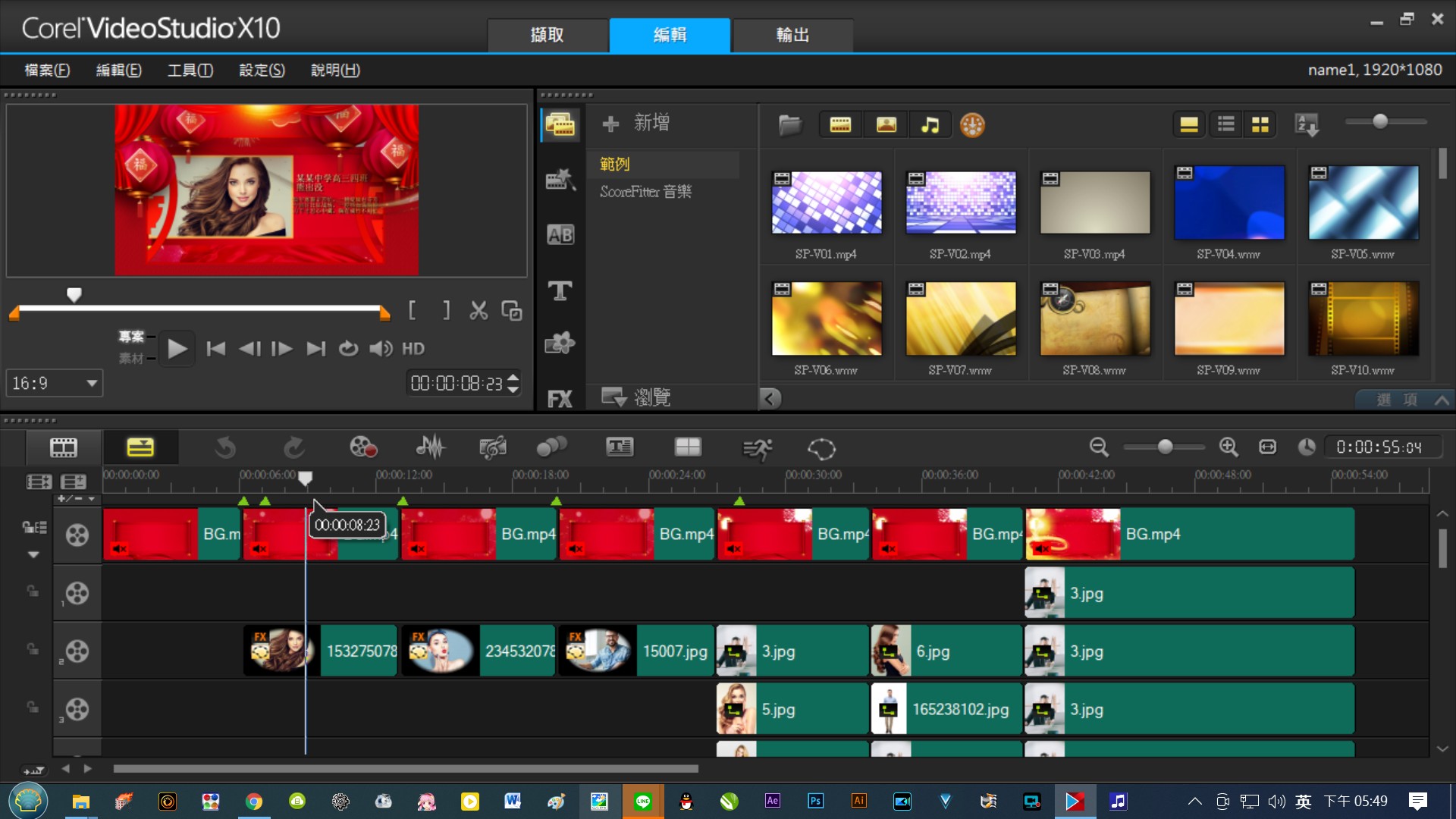This screenshot has height=819, width=1456.
Task: Open the Instant Project panel icon
Action: click(560, 180)
